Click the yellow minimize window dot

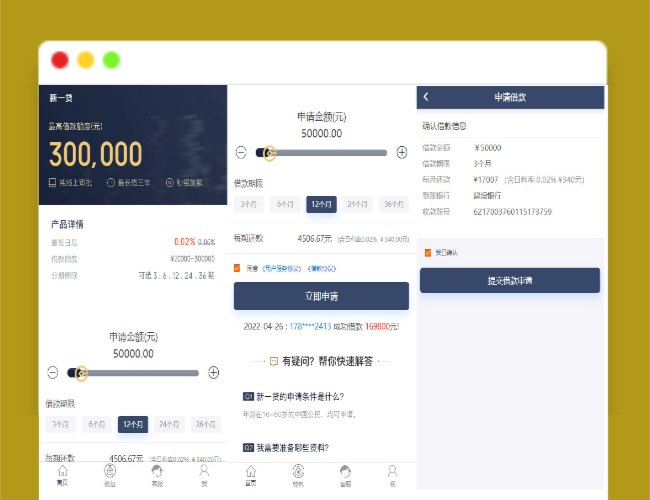pos(85,60)
